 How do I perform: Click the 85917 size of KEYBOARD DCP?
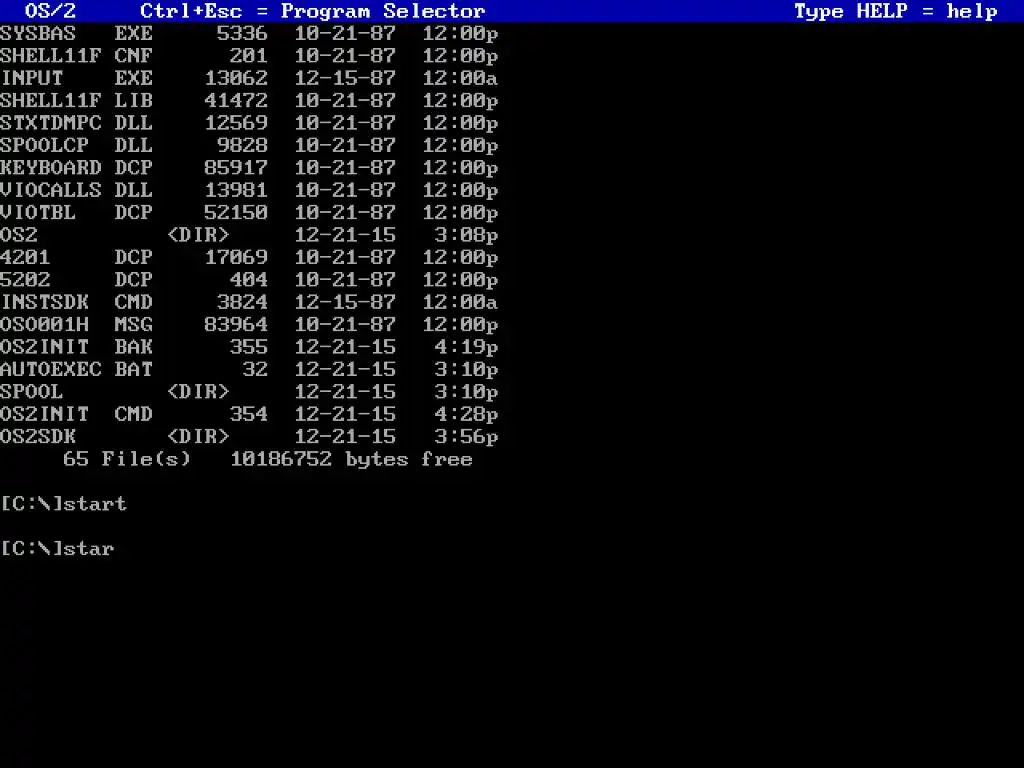tap(236, 168)
